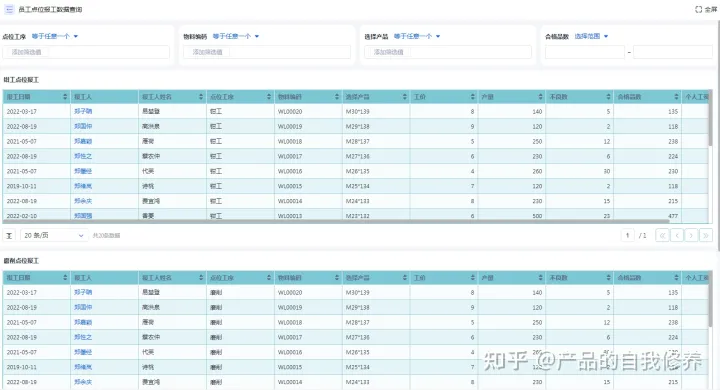Go to next page of upper table
Screen dimensions: 720x390
pyautogui.click(x=691, y=235)
